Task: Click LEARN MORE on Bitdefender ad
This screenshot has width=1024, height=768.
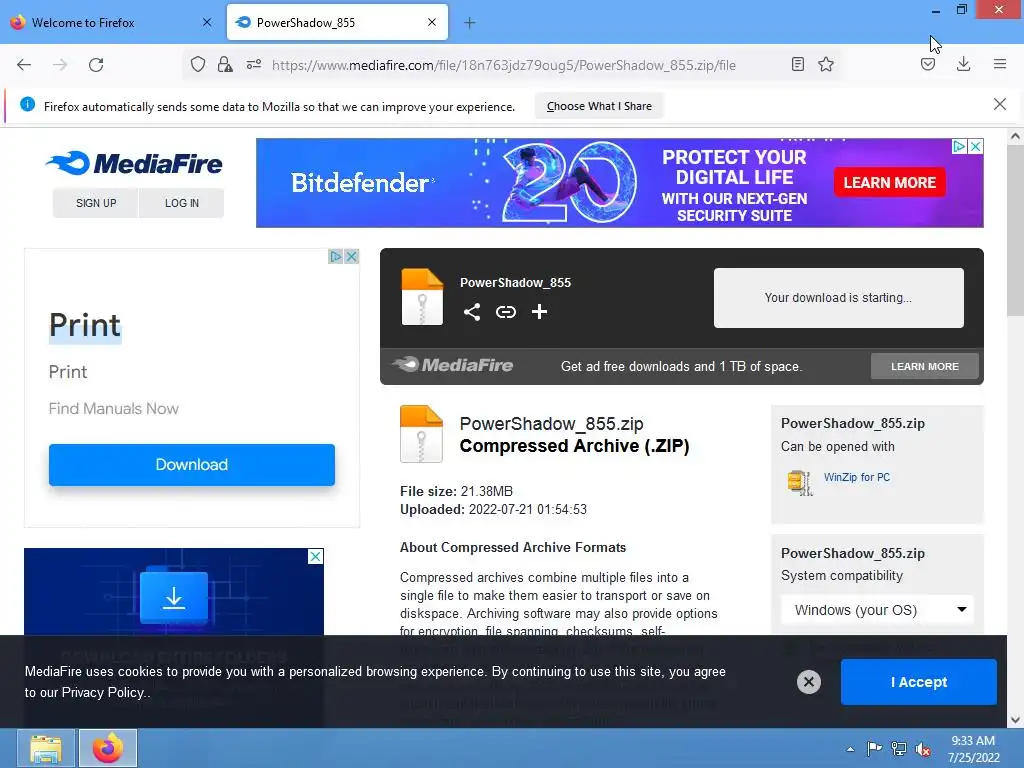Action: point(889,183)
